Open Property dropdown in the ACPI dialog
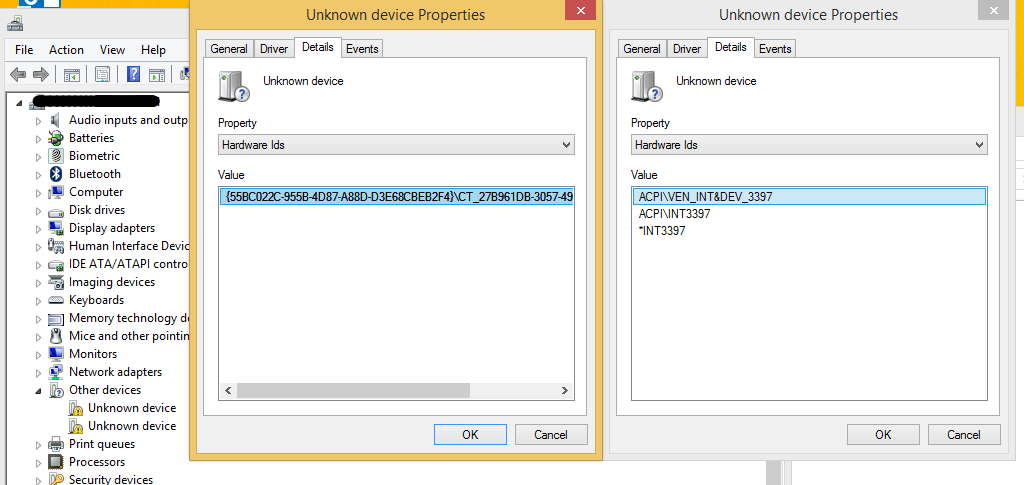 pos(809,145)
